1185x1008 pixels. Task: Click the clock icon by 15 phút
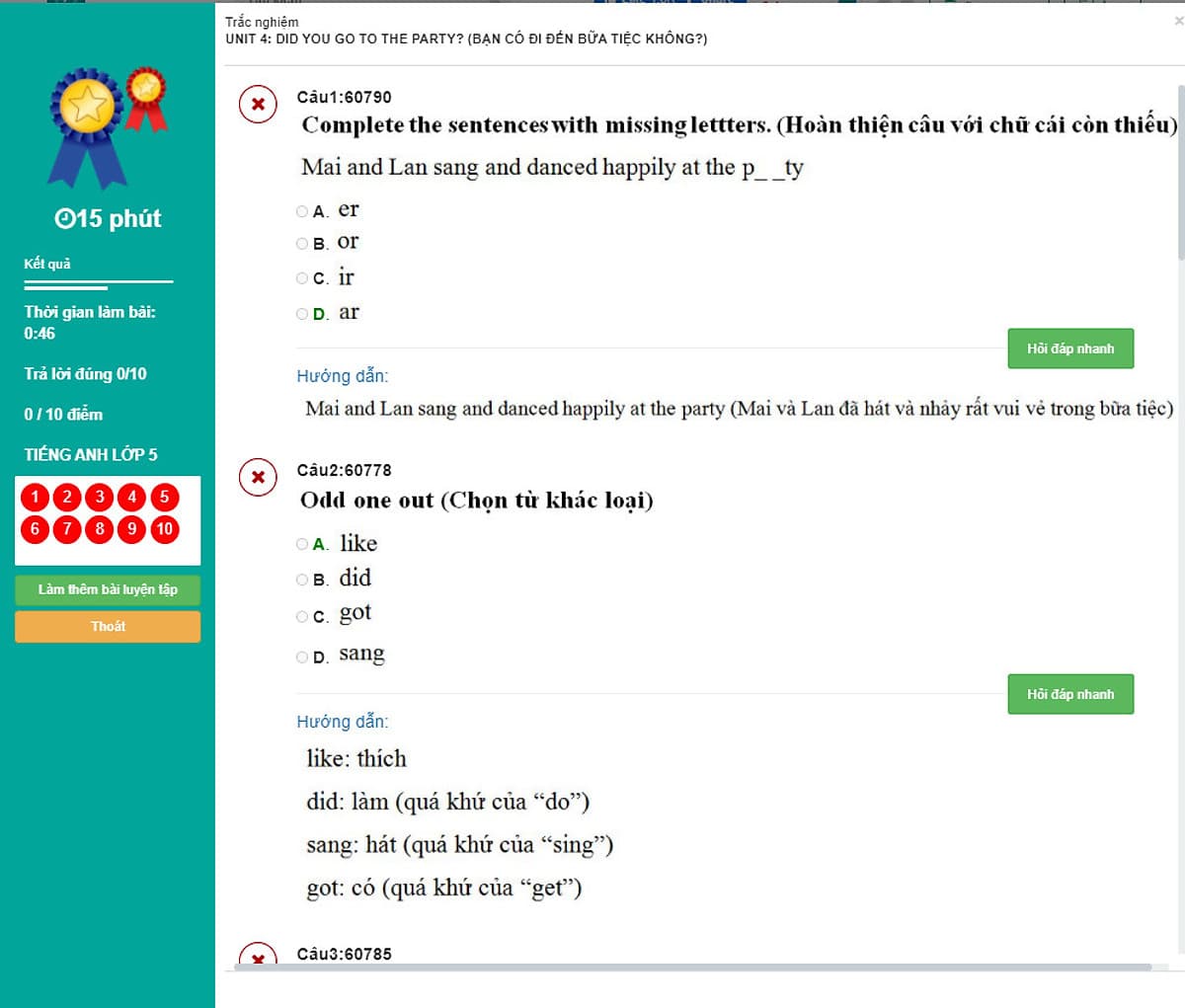64,219
